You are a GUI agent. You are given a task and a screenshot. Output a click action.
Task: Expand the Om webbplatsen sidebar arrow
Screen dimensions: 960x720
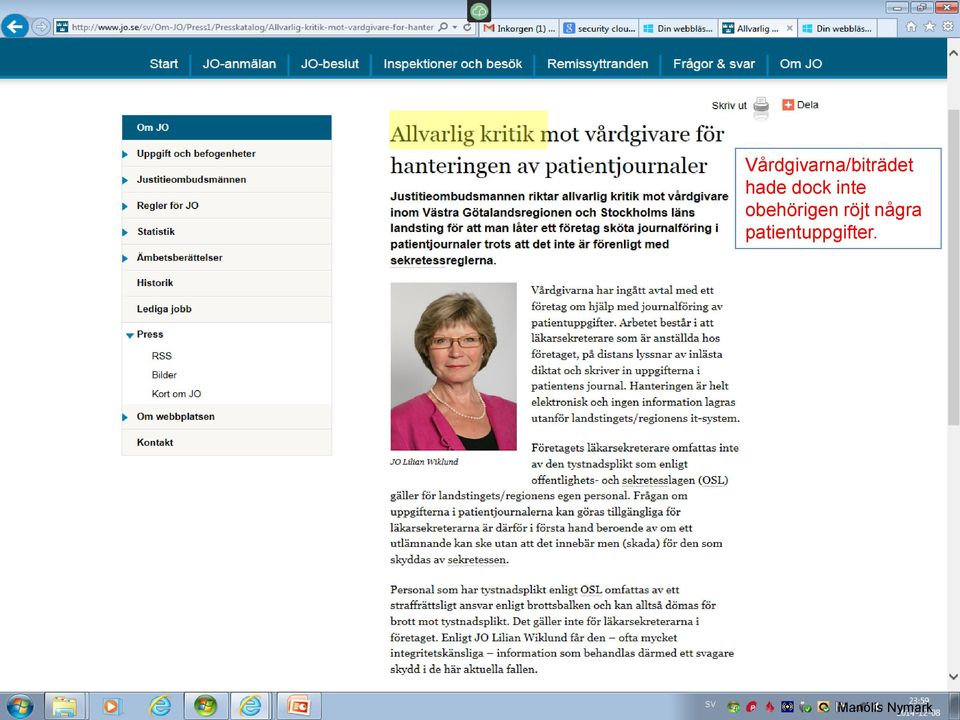[126, 417]
